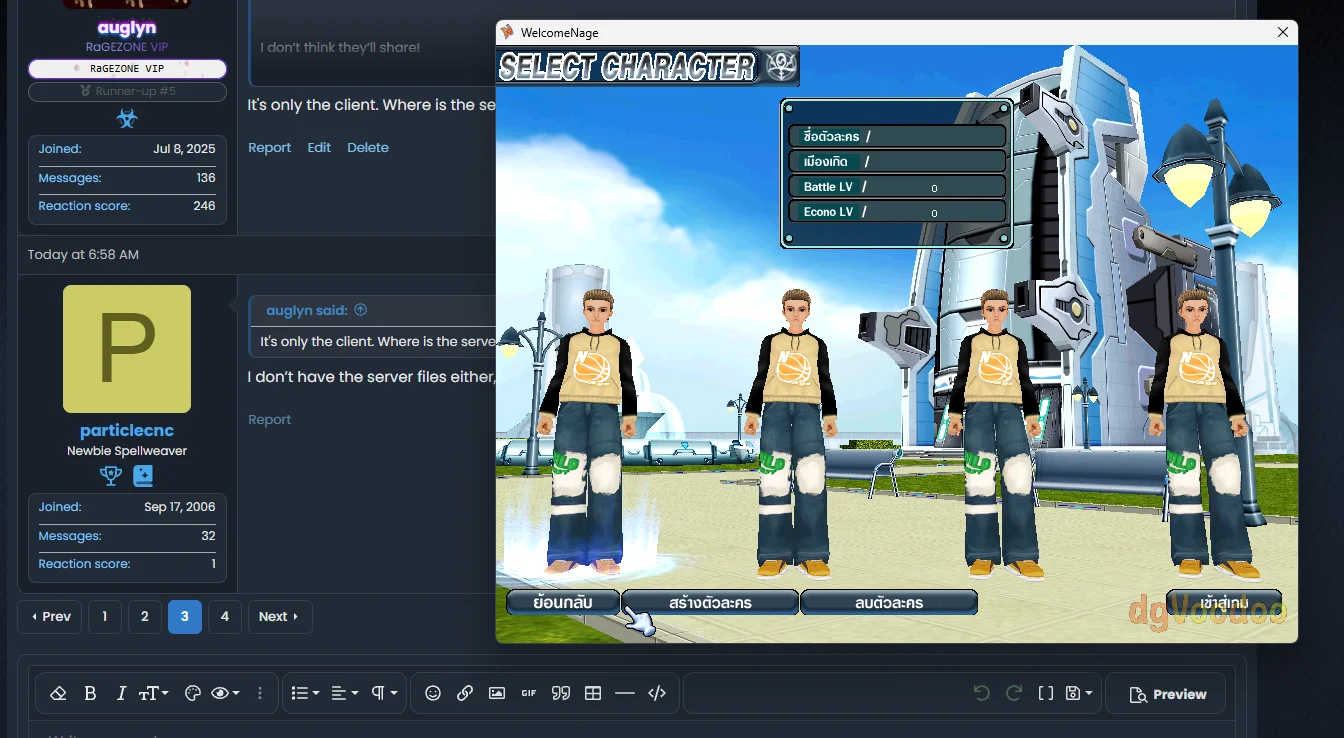Insert a horizontal line
The height and width of the screenshot is (738, 1344).
(625, 693)
